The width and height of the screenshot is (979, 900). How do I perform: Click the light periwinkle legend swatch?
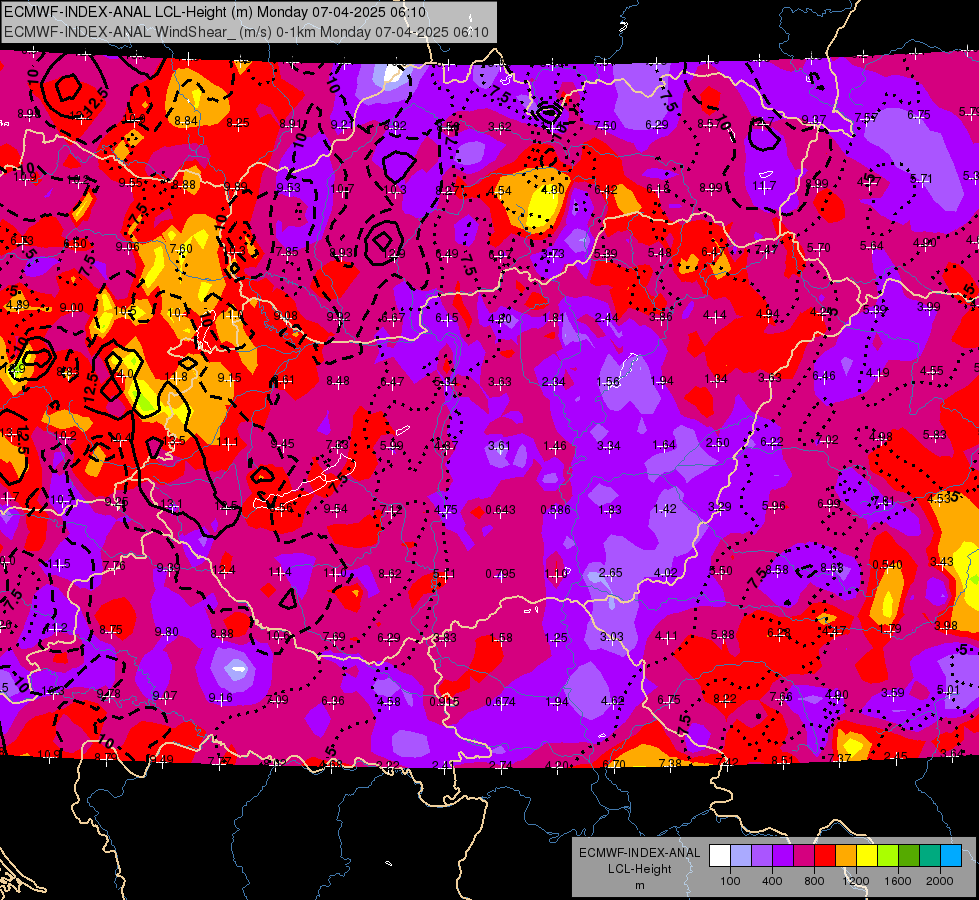point(741,856)
